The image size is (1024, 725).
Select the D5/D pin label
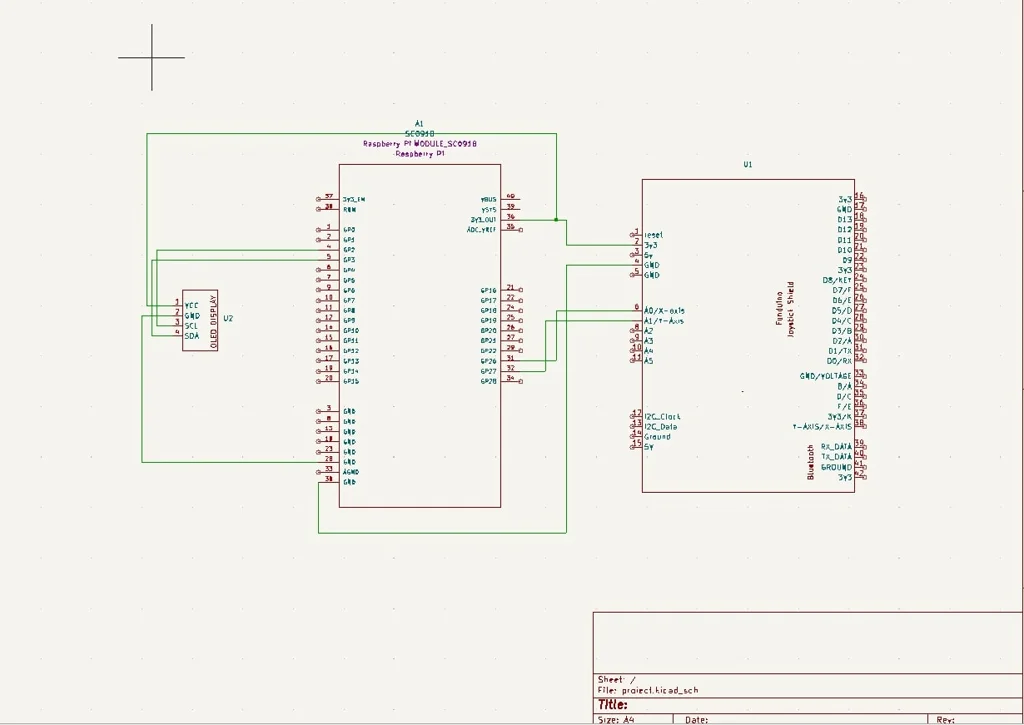point(842,311)
